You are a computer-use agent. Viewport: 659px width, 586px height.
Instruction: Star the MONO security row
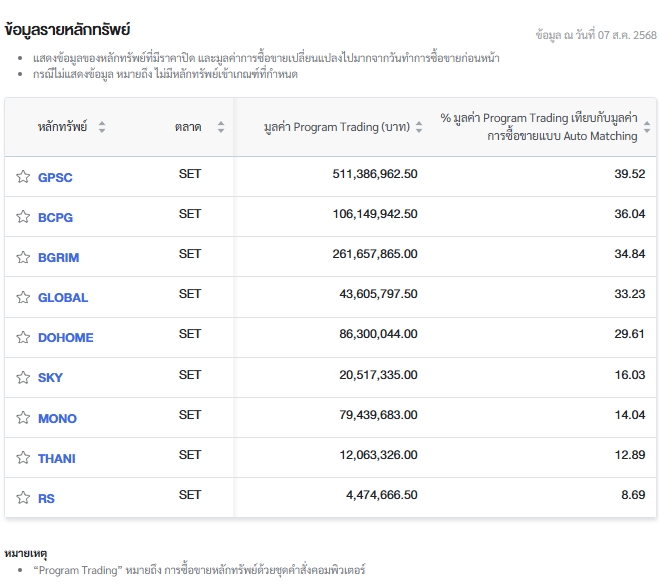click(23, 417)
